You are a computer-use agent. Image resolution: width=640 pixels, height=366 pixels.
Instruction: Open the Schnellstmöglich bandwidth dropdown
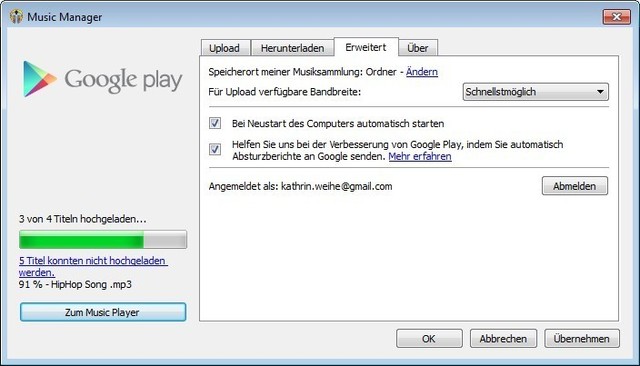pyautogui.click(x=536, y=92)
